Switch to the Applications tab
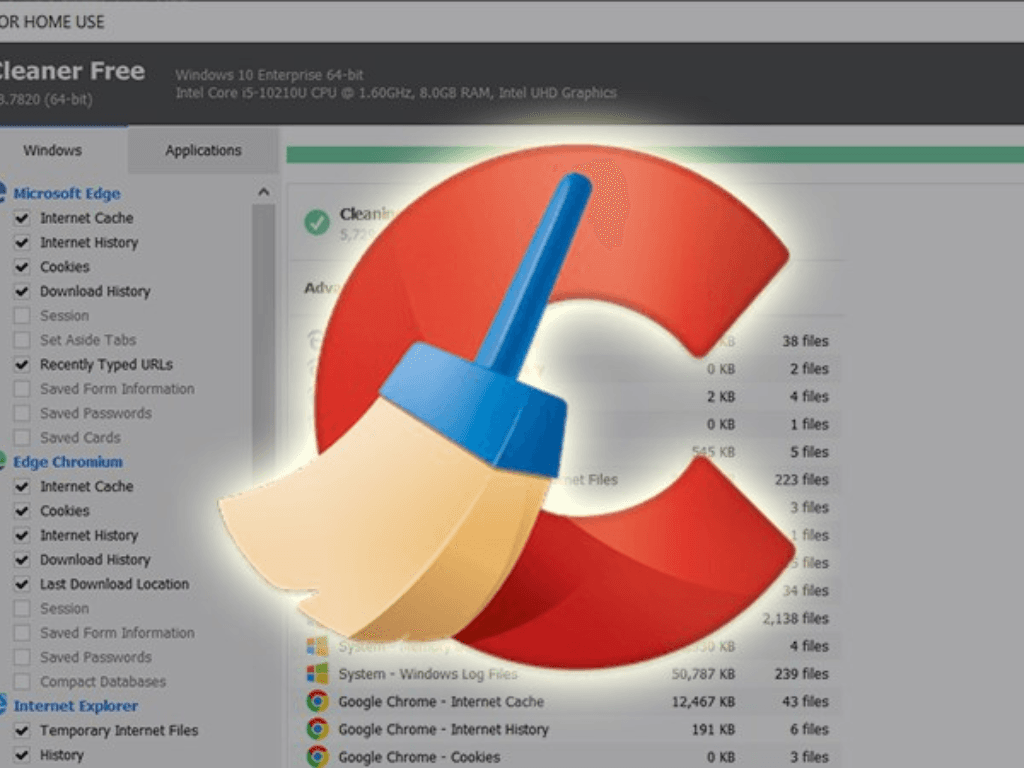This screenshot has width=1024, height=768. pos(203,151)
